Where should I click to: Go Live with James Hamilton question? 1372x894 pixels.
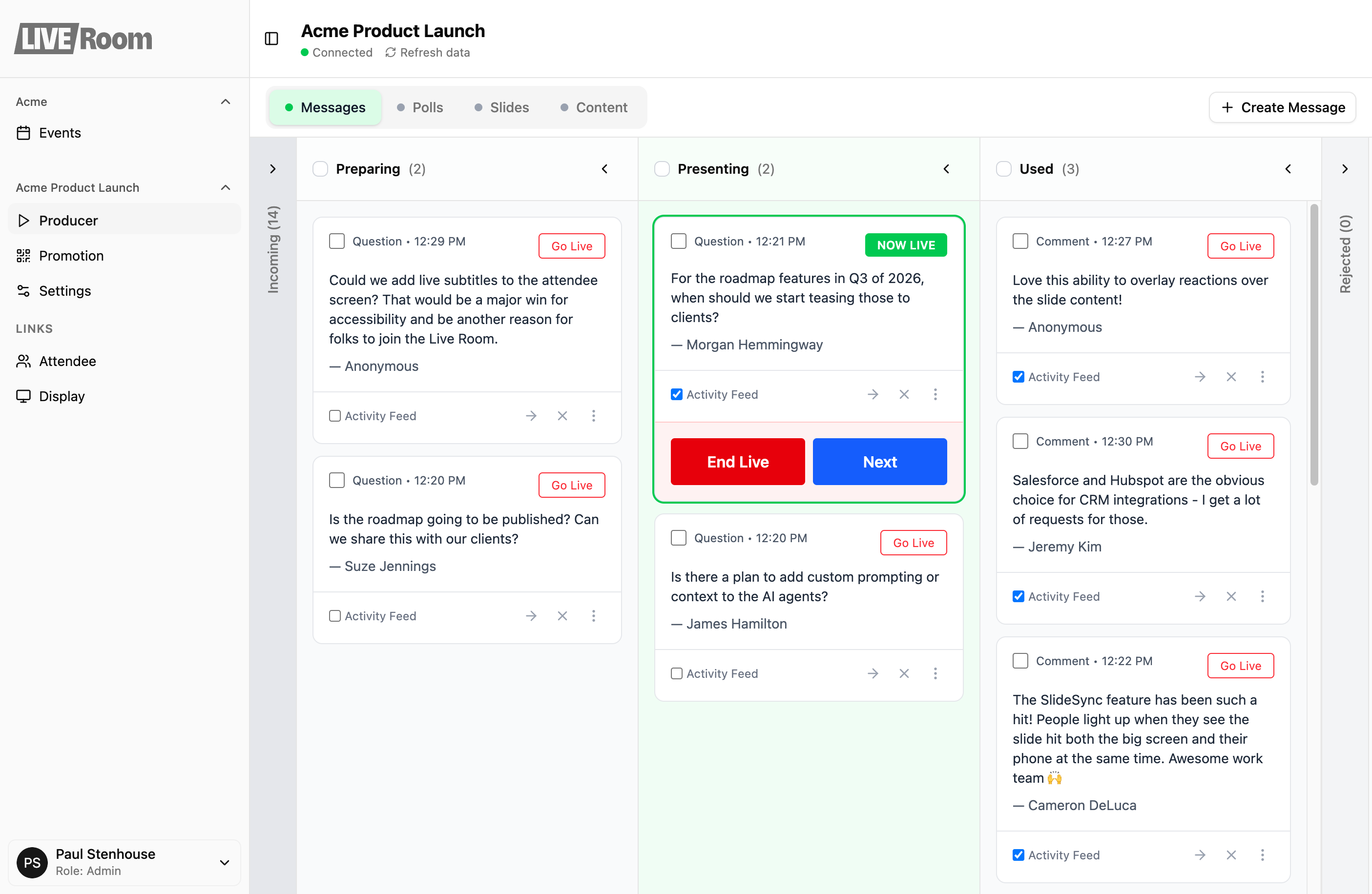coord(913,543)
